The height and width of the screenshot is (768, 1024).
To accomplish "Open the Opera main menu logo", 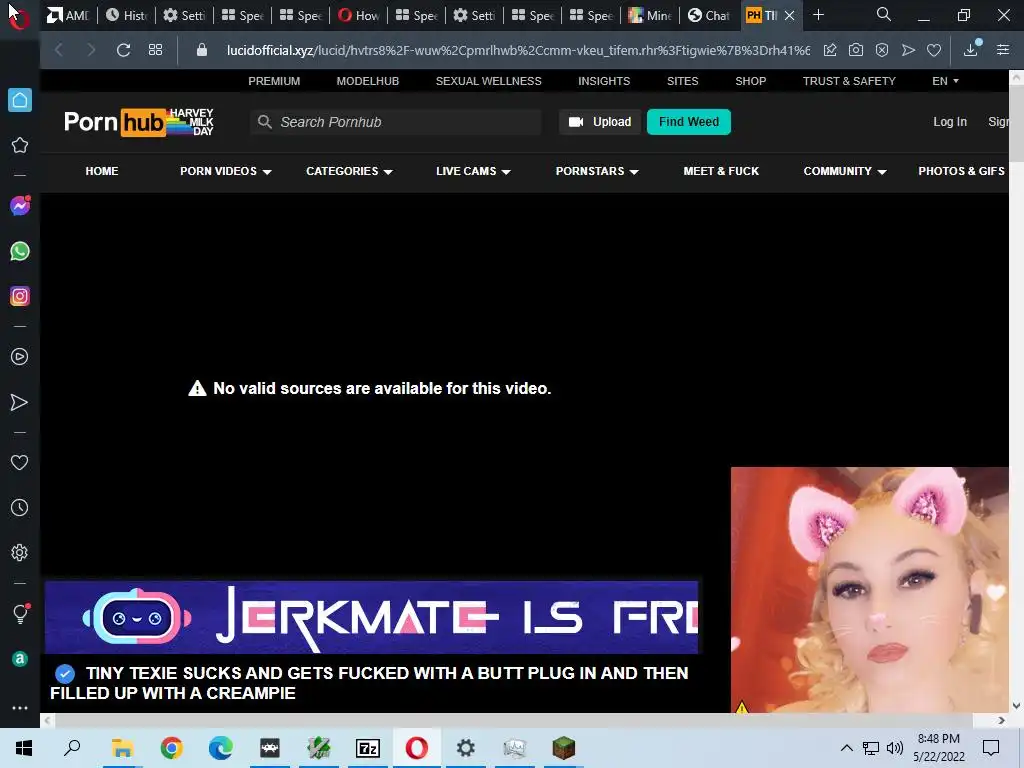I will point(19,17).
